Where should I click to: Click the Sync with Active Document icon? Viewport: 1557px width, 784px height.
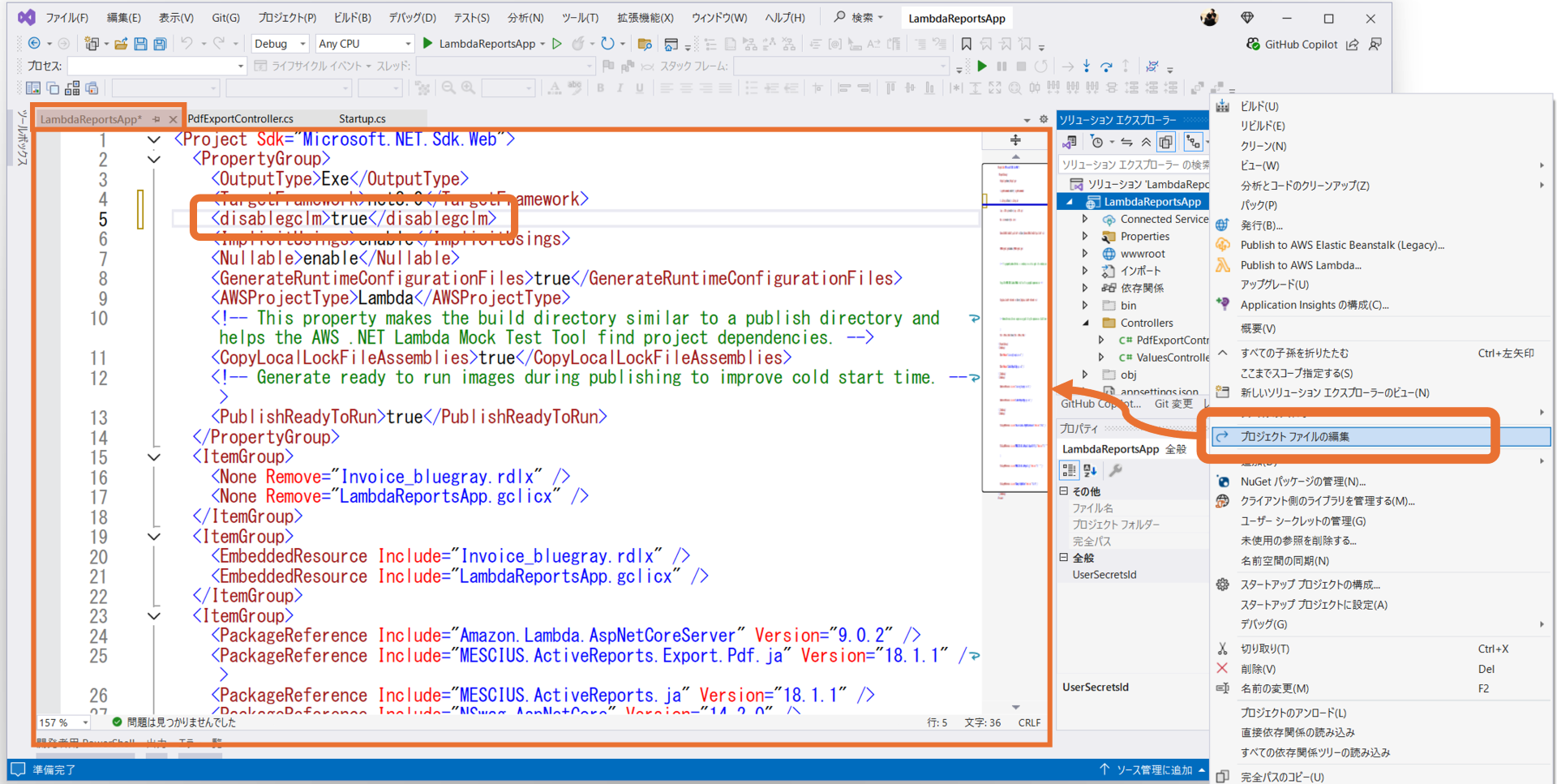(x=1126, y=142)
